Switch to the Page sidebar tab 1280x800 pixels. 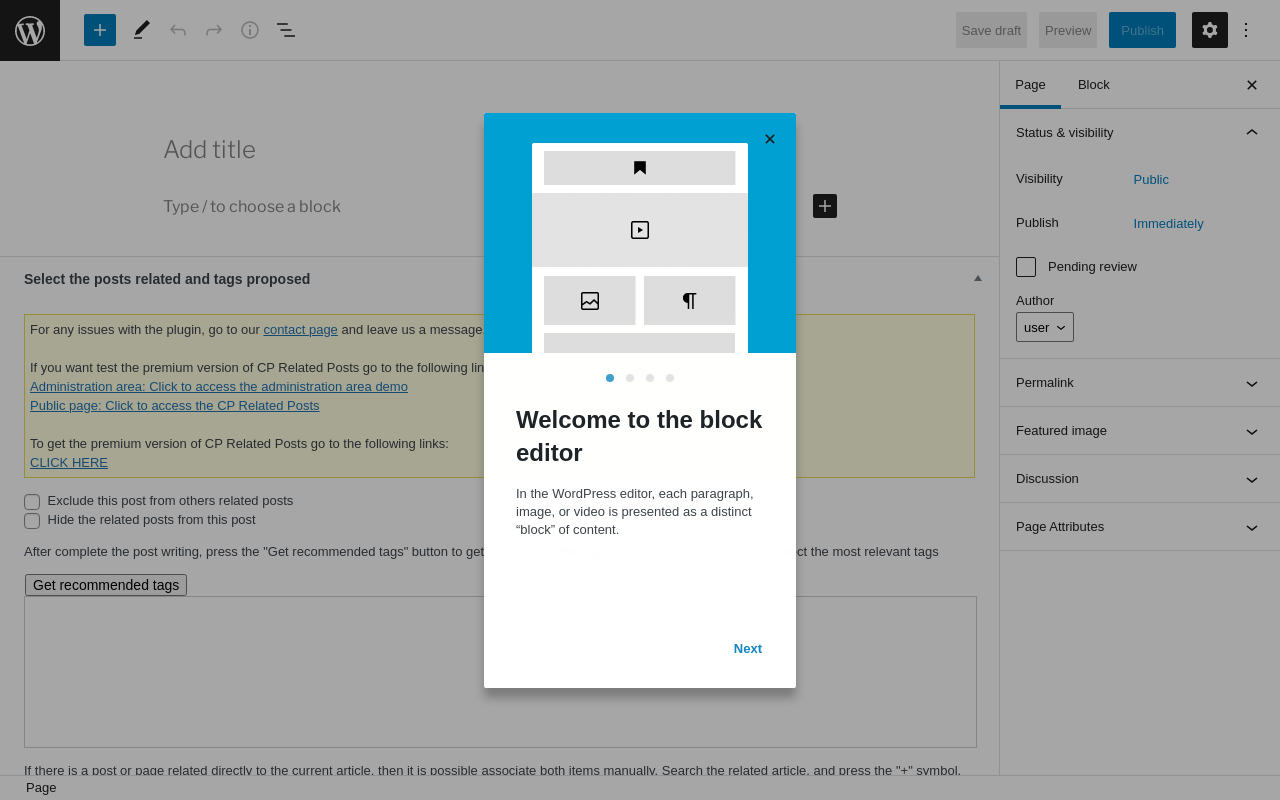click(x=1030, y=85)
